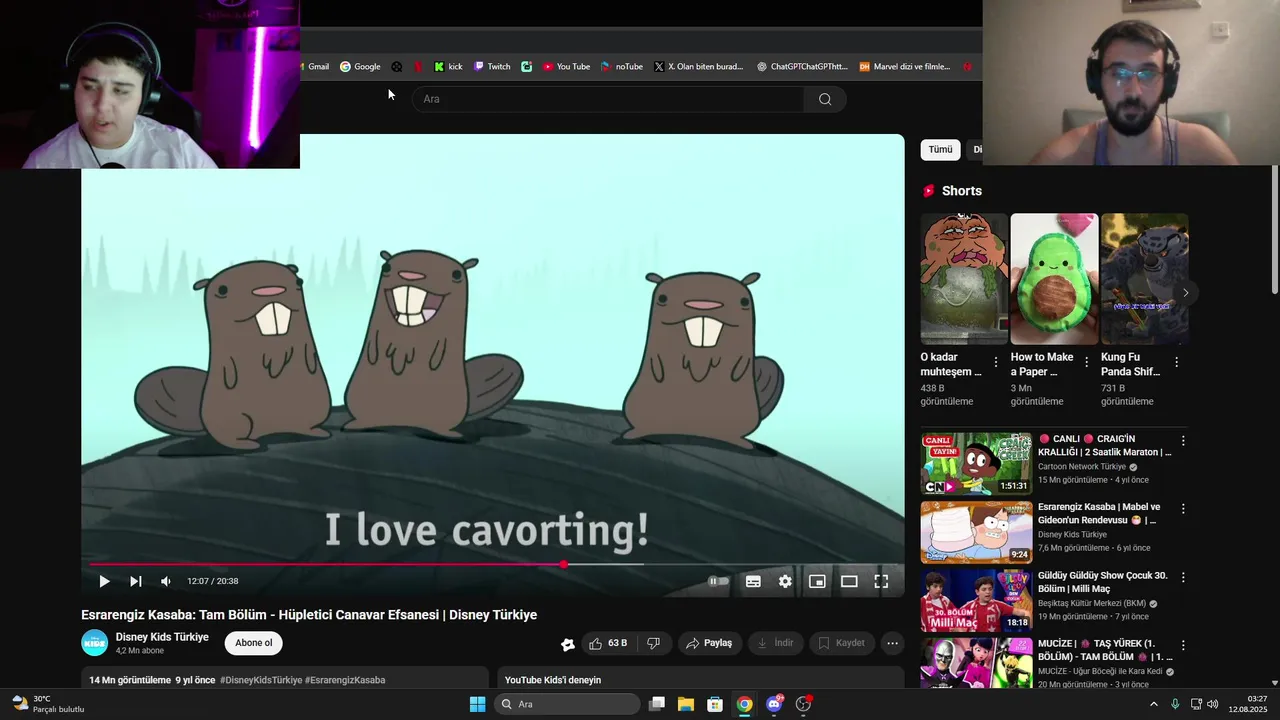Click the YouTube search magnifier button

[x=825, y=99]
